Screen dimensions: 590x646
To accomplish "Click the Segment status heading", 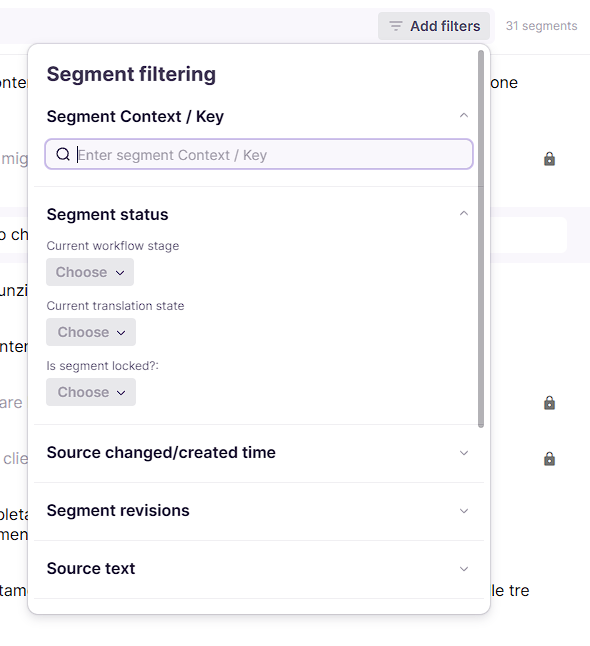I will coord(107,214).
